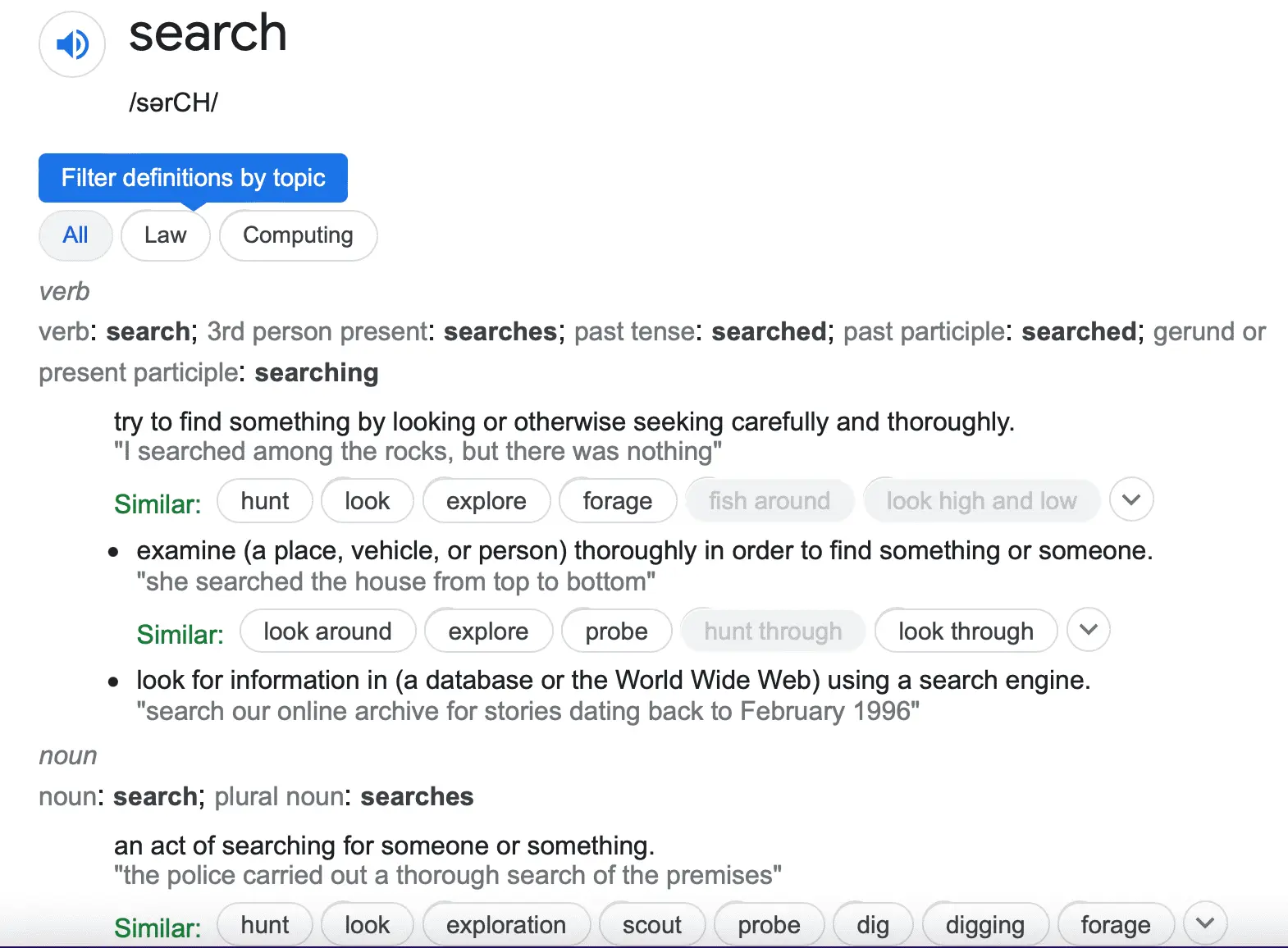The image size is (1288, 948).
Task: Click the pronunciation text /sərCH/
Action: pyautogui.click(x=174, y=103)
